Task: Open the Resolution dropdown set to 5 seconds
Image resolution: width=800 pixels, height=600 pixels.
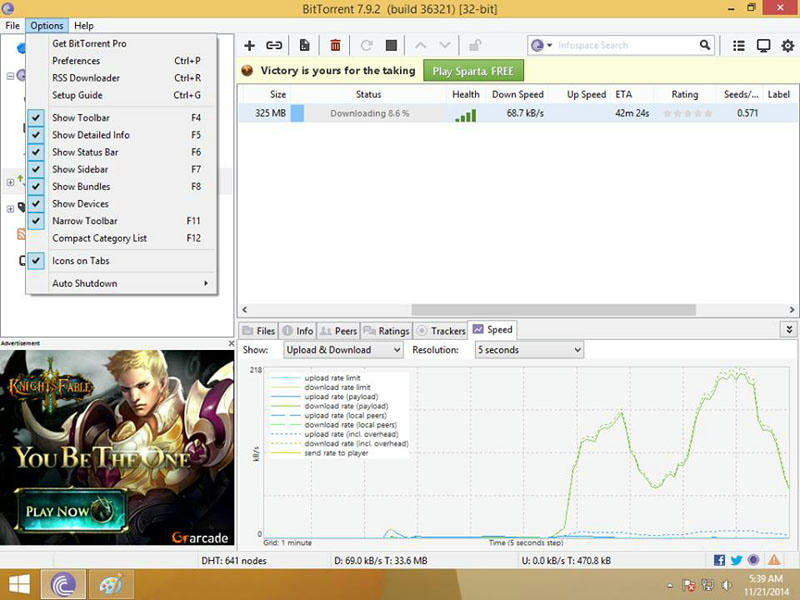Action: [530, 350]
